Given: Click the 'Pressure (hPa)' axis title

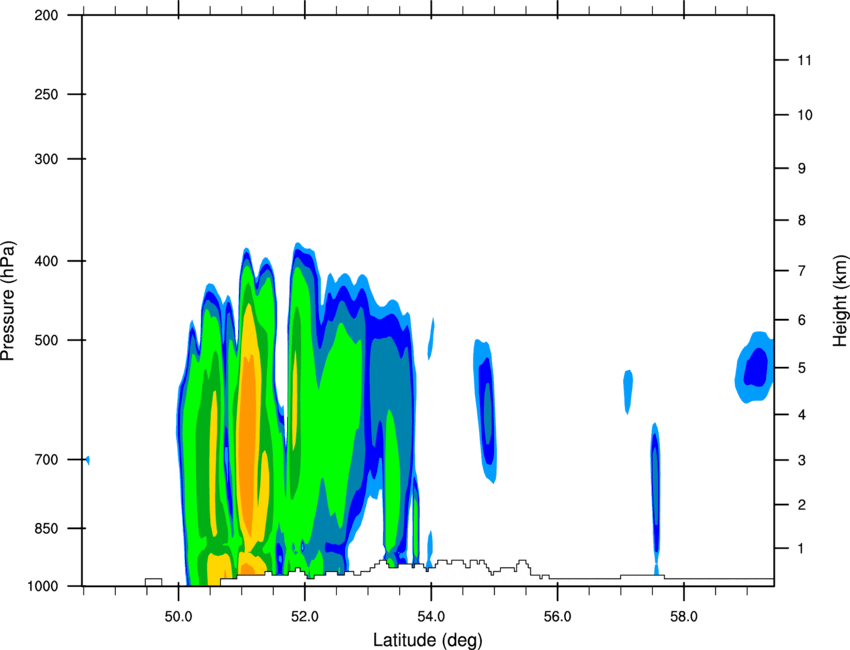Looking at the screenshot, I should click(8, 301).
